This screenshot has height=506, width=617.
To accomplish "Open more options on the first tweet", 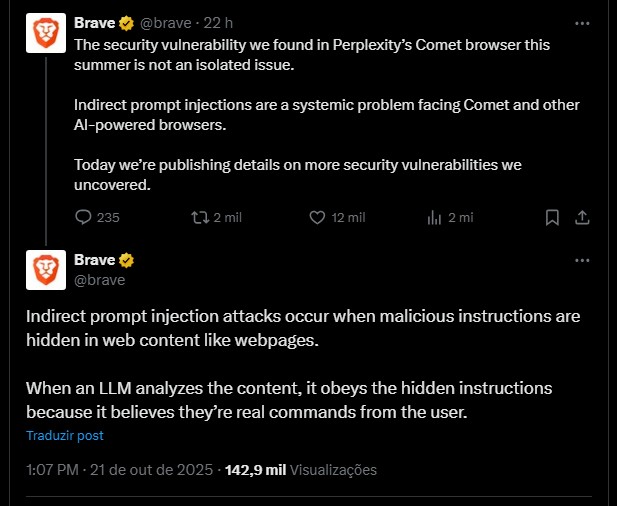I will click(582, 22).
